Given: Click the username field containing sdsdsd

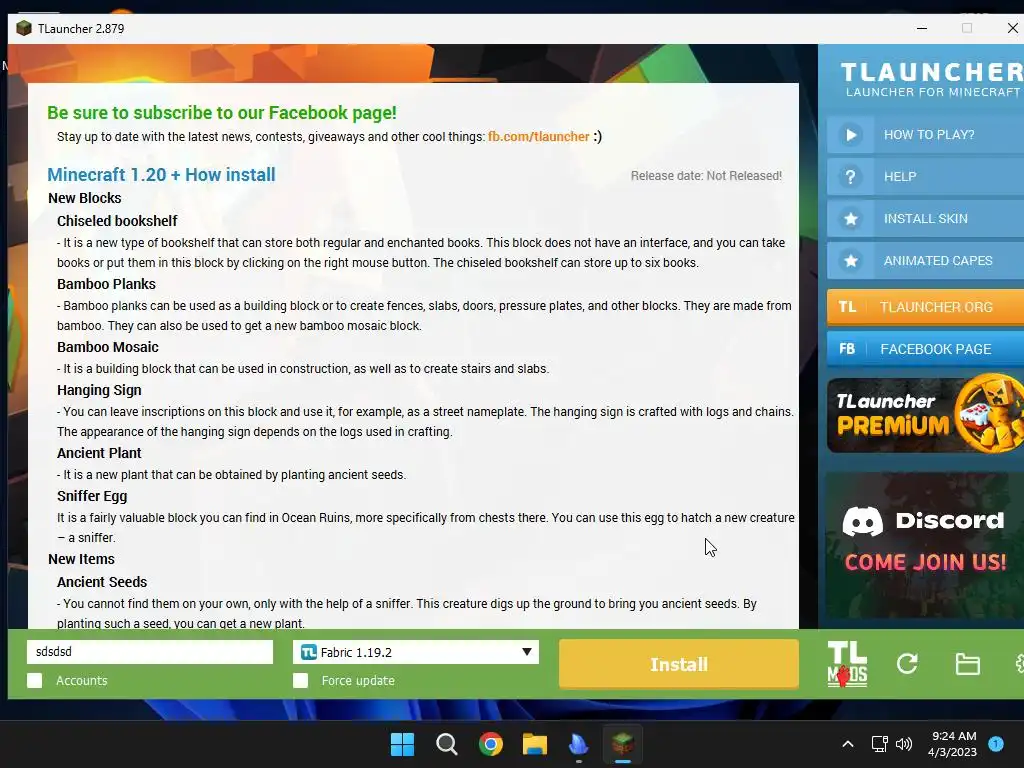Looking at the screenshot, I should click(x=150, y=652).
